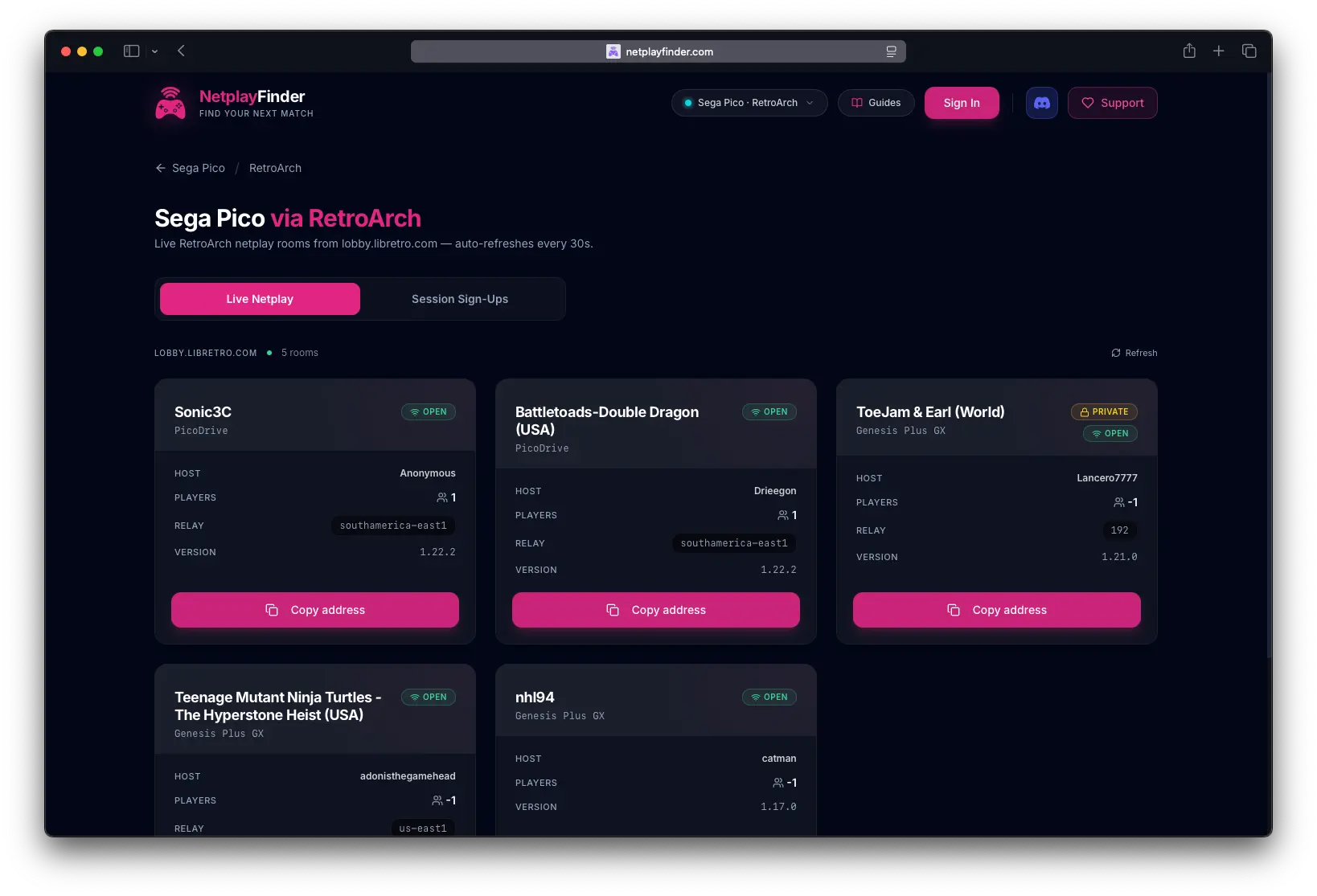Screen dimensions: 1317x896
Task: Click the nhl94 room title
Action: coord(535,697)
